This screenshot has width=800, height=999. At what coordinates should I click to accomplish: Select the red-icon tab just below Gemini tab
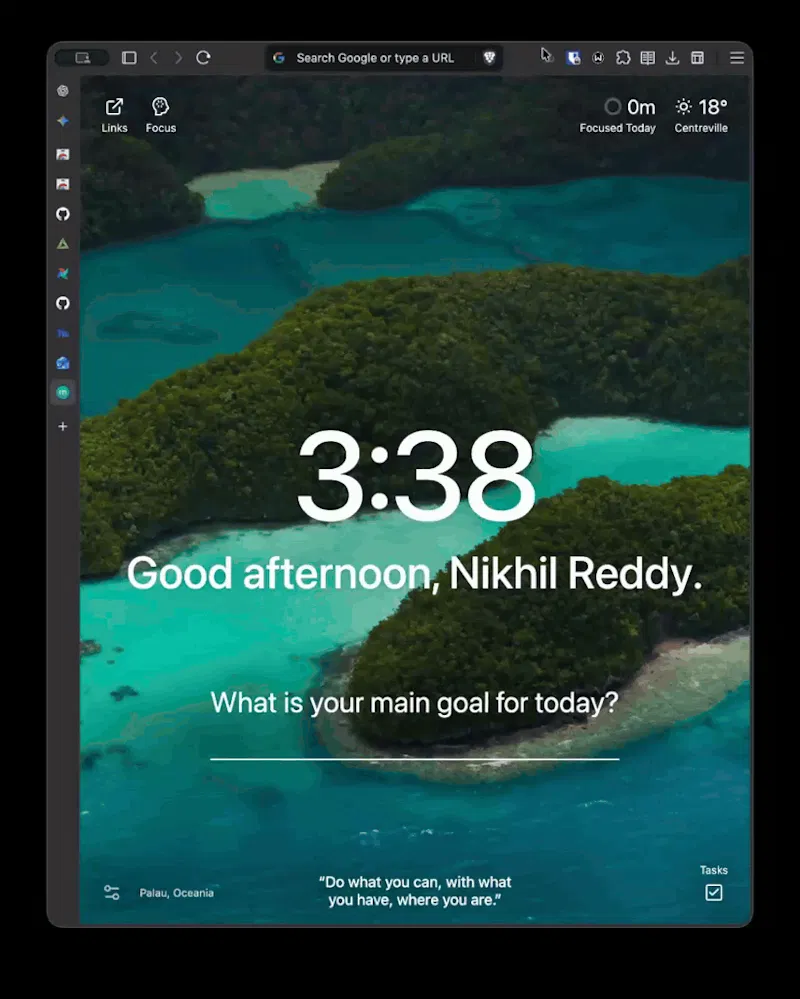click(x=62, y=154)
